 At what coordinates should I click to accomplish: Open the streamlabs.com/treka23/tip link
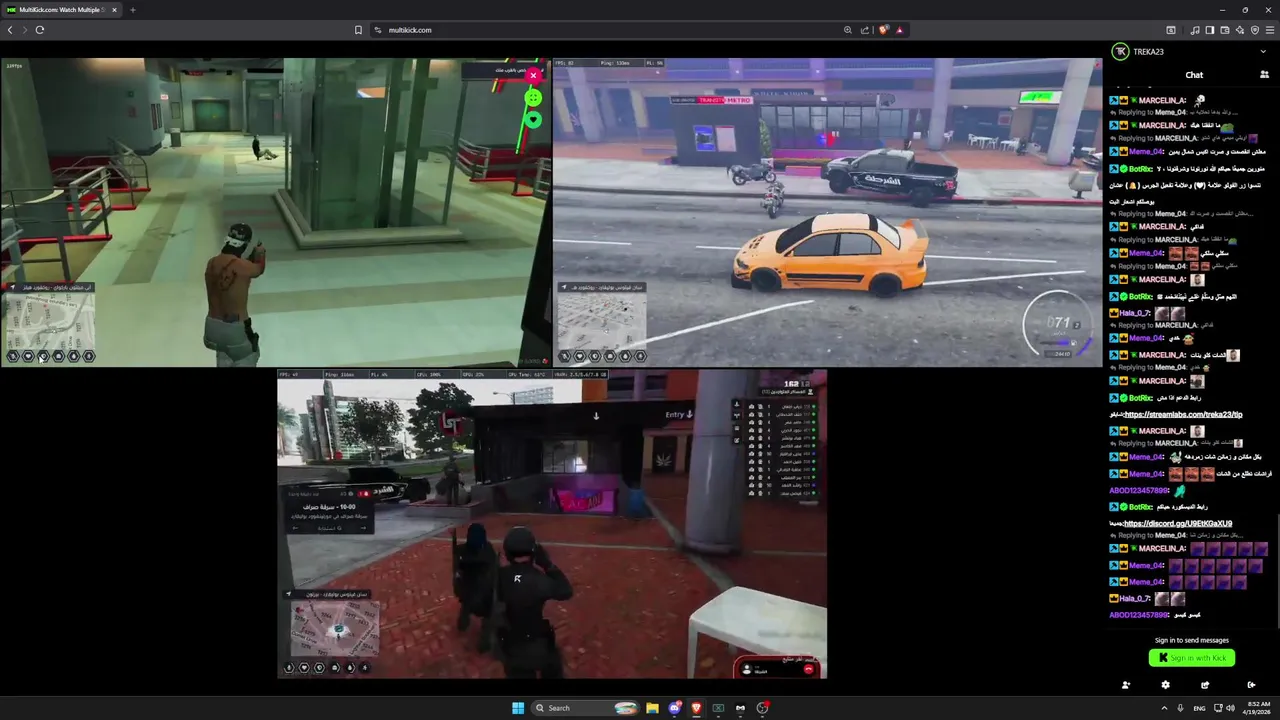[1183, 414]
